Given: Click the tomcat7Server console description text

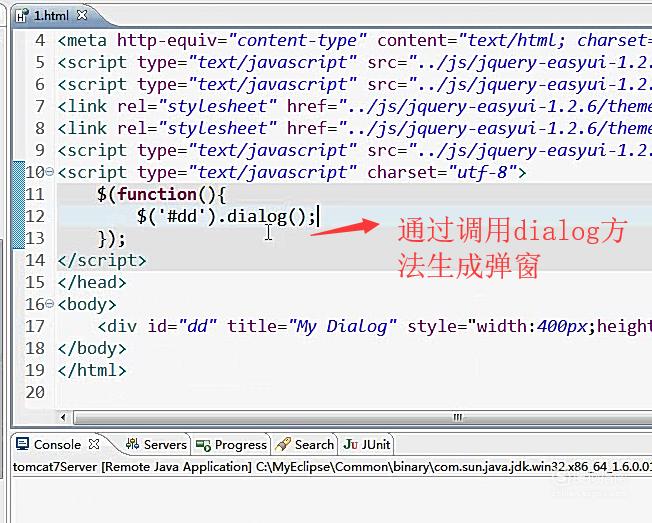Looking at the screenshot, I should pyautogui.click(x=332, y=467).
